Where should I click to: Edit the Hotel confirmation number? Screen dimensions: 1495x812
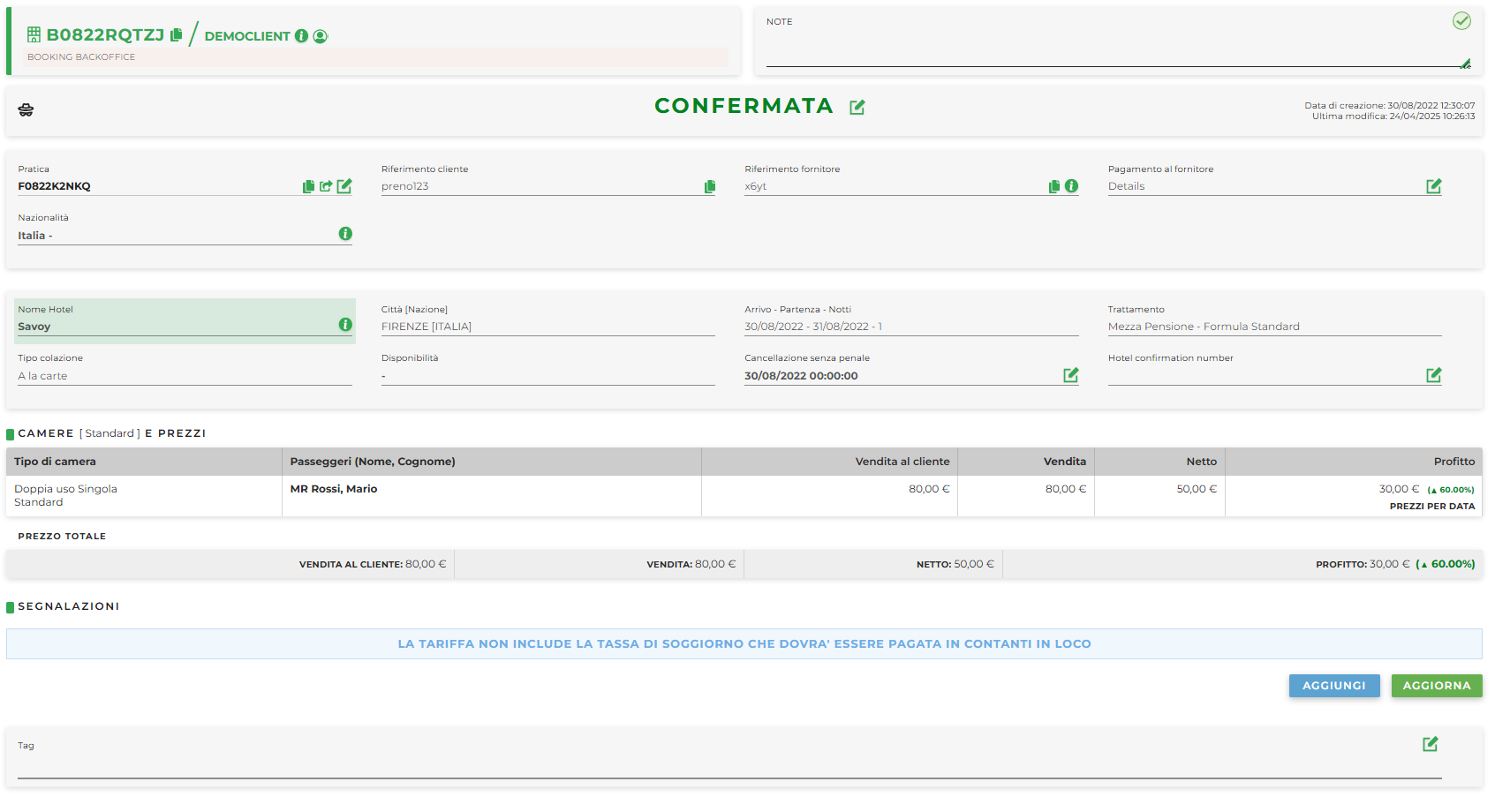tap(1433, 375)
